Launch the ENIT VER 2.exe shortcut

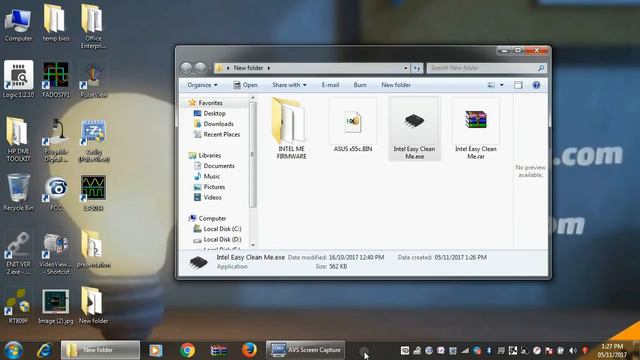coord(18,252)
